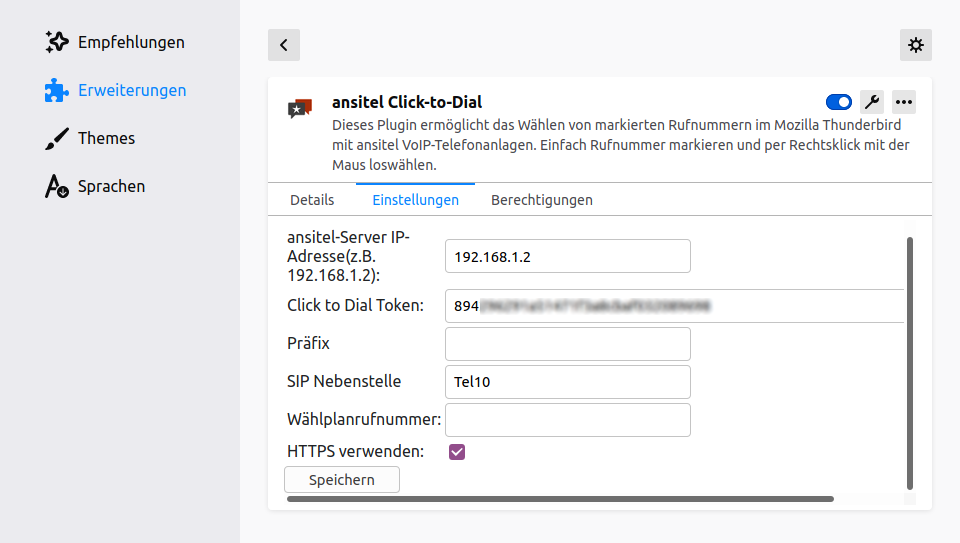The height and width of the screenshot is (543, 960).
Task: Select the Einstellungen tab
Action: point(415,200)
